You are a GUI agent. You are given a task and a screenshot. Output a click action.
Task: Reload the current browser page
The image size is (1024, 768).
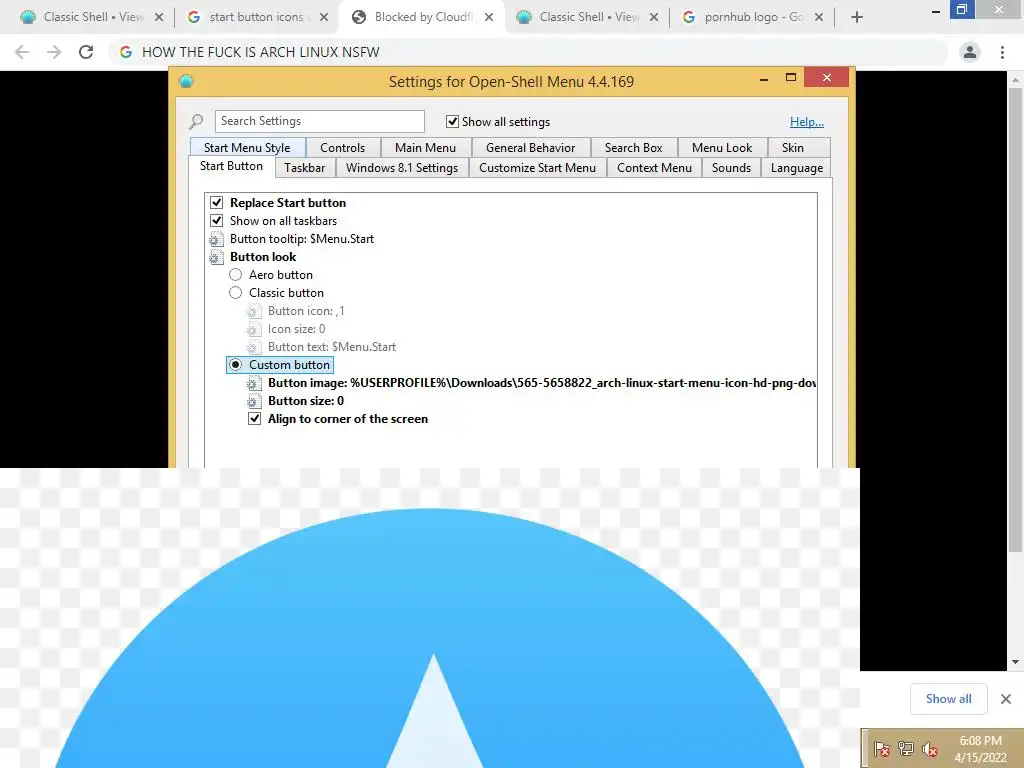86,52
